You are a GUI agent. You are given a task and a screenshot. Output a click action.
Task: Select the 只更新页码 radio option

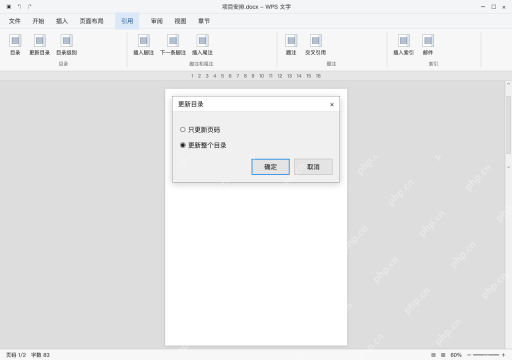pos(182,129)
